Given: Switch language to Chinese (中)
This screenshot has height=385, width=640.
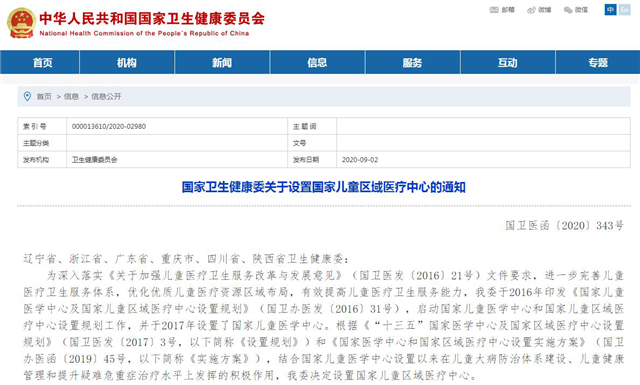Looking at the screenshot, I should (610, 9).
